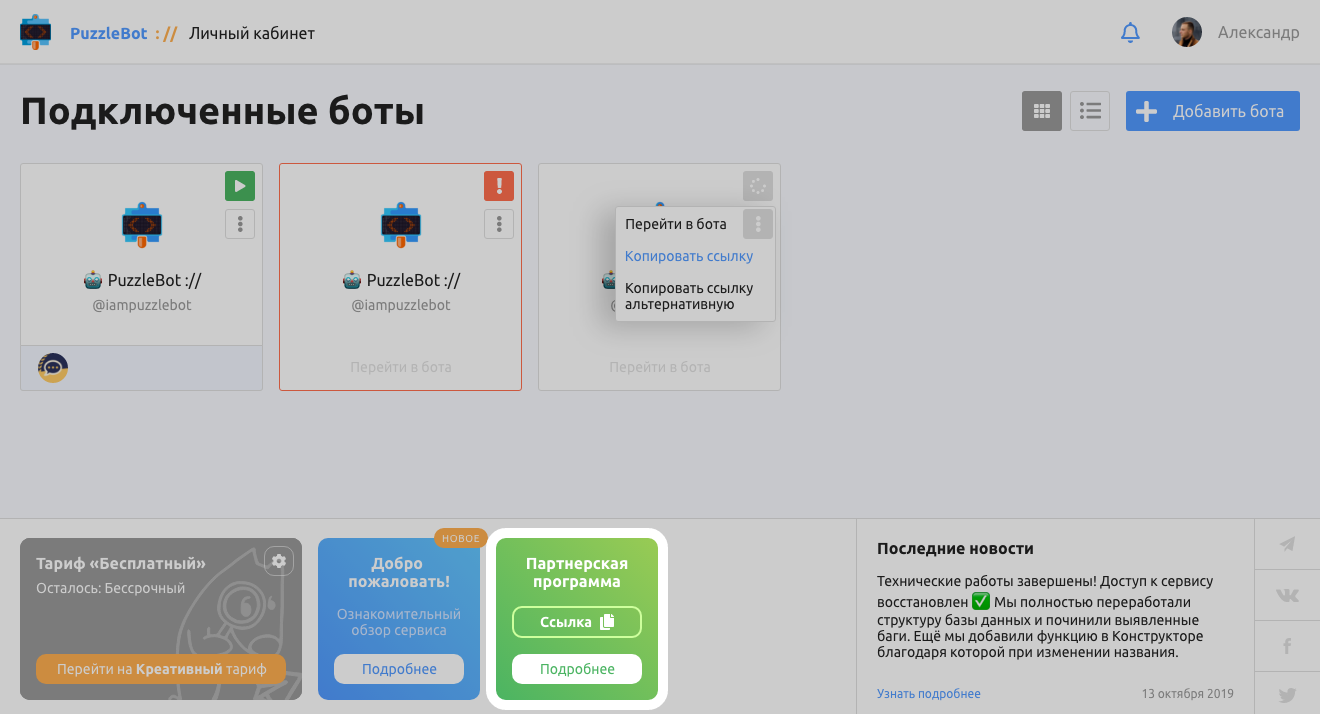1320x714 pixels.
Task: Click the Последние новости heading
Action: click(x=955, y=548)
